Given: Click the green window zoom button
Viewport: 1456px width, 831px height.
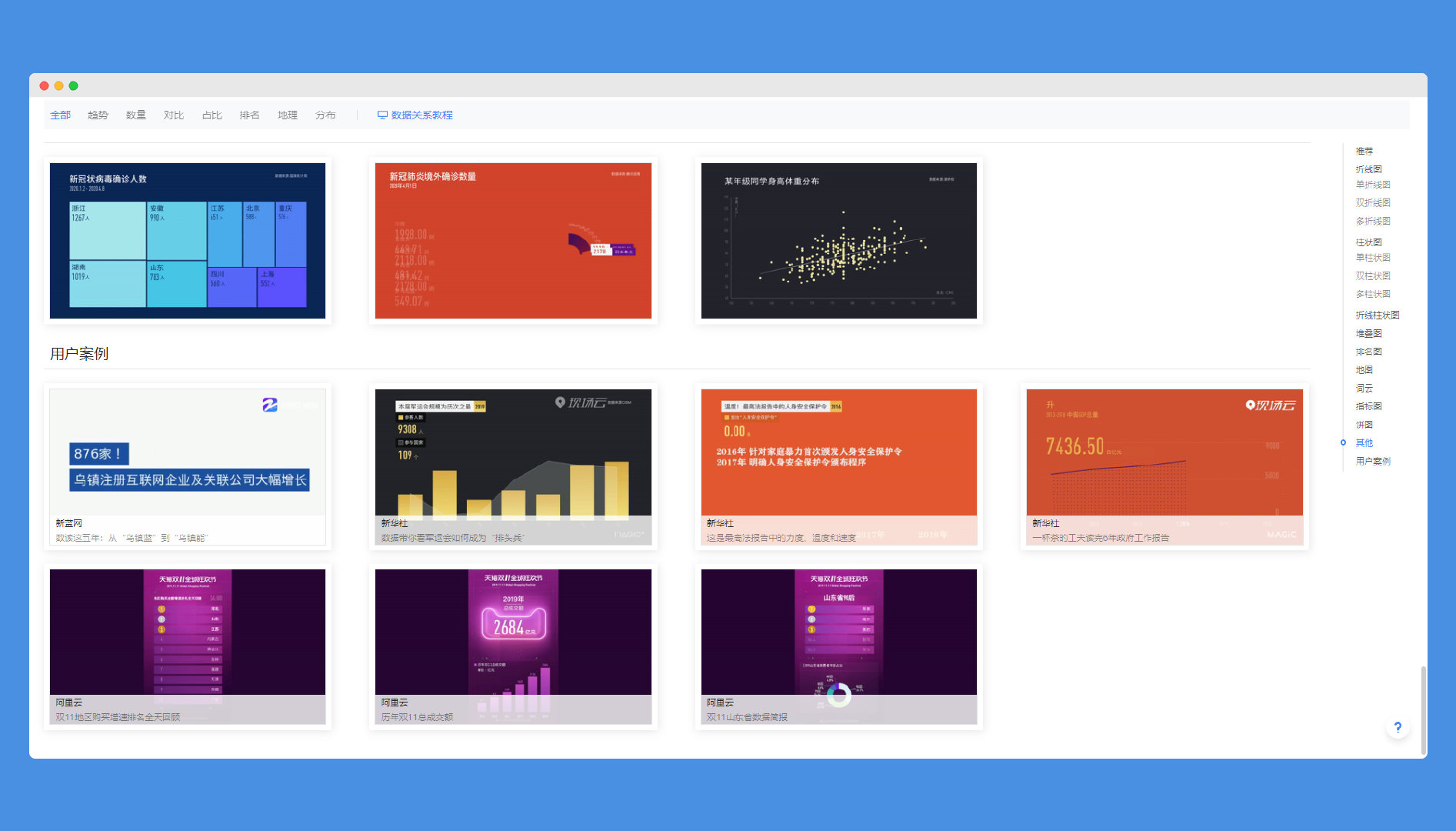Looking at the screenshot, I should coord(73,85).
